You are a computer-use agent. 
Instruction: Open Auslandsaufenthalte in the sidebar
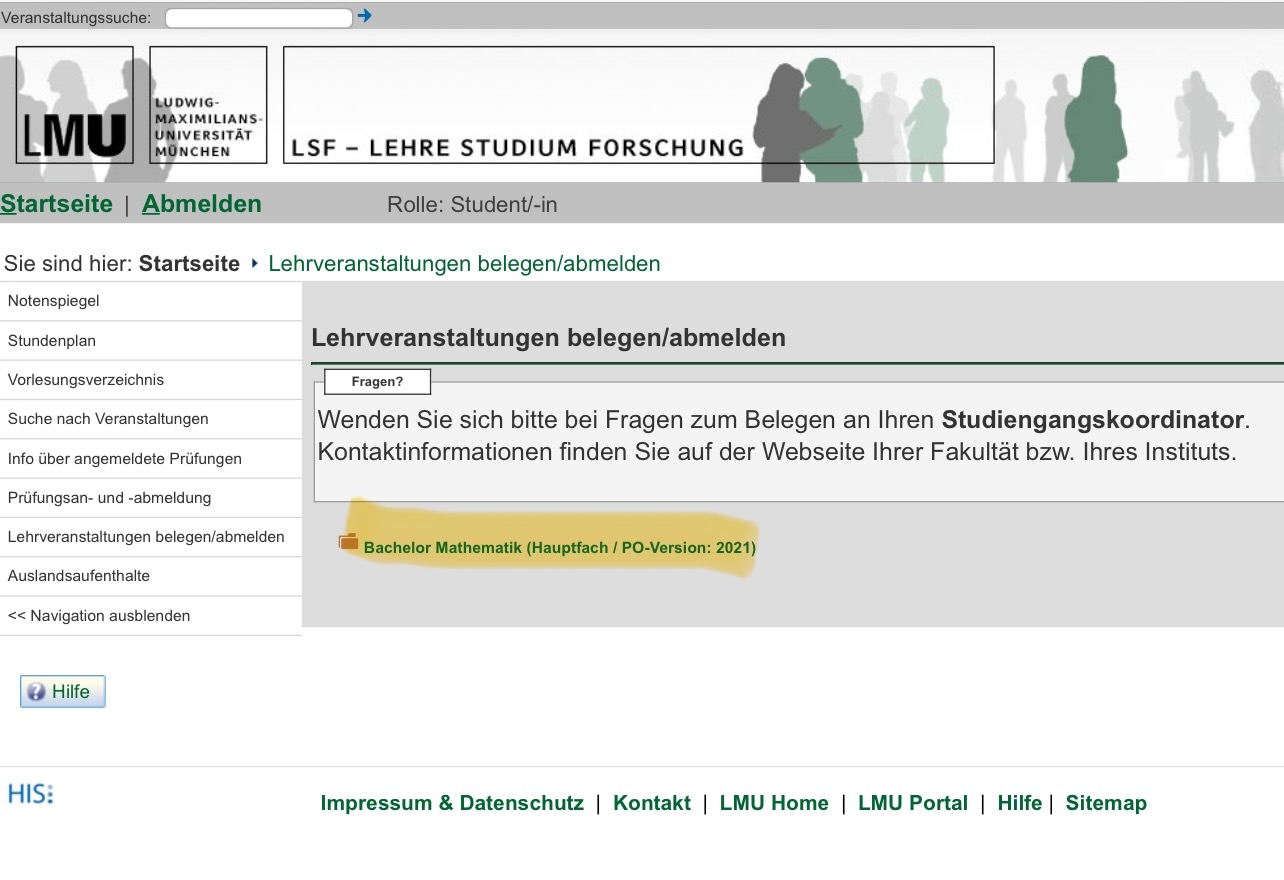click(x=78, y=576)
